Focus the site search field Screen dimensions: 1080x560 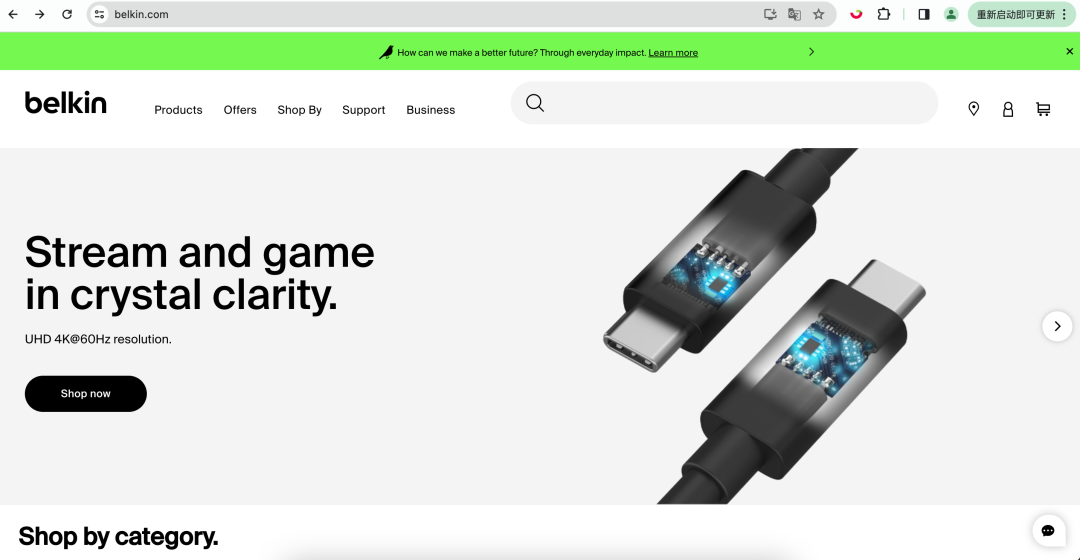pos(724,103)
